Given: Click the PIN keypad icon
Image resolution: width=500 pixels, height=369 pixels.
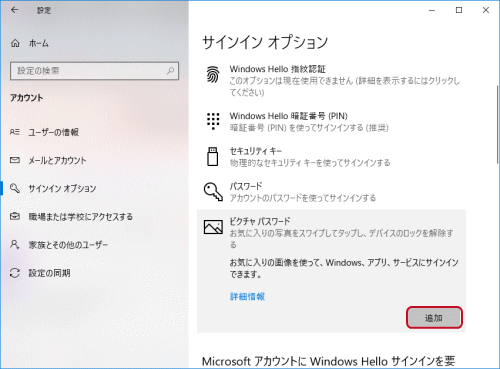Looking at the screenshot, I should coord(213,121).
